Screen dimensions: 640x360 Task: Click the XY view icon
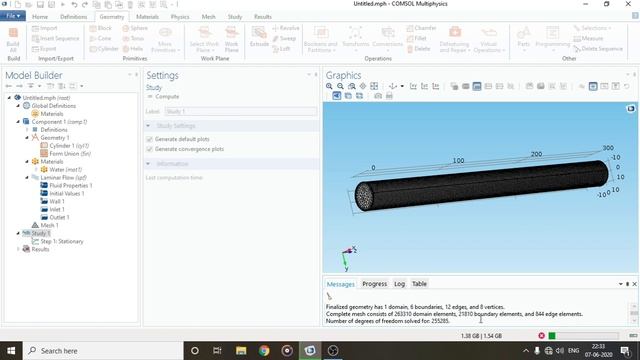pyautogui.click(x=413, y=86)
